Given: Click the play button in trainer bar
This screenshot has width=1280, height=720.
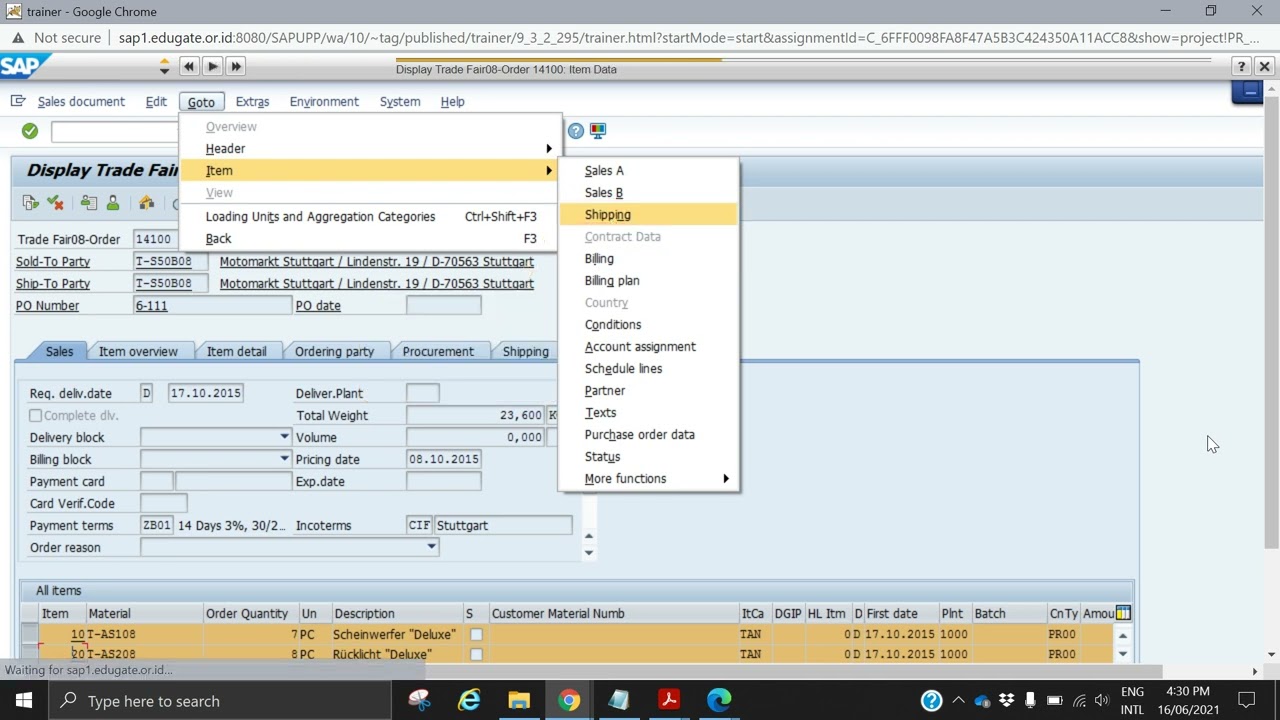Looking at the screenshot, I should click(212, 66).
